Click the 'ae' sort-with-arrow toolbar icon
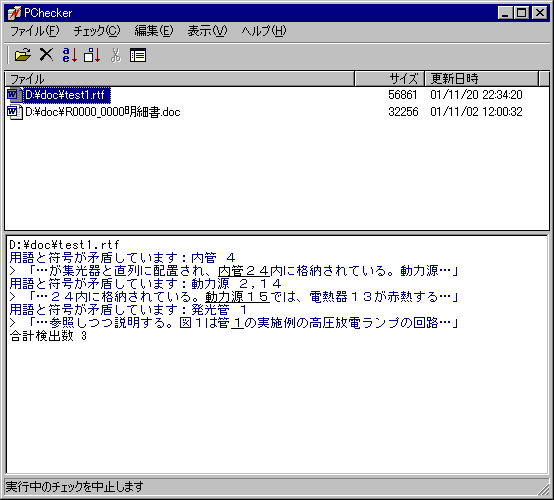The width and height of the screenshot is (554, 500). 70,55
